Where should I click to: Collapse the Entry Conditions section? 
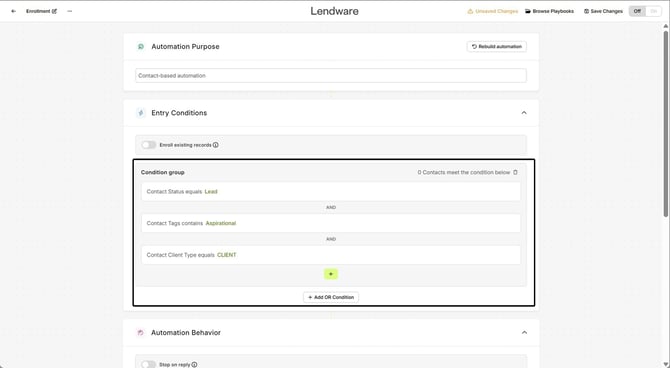click(524, 113)
